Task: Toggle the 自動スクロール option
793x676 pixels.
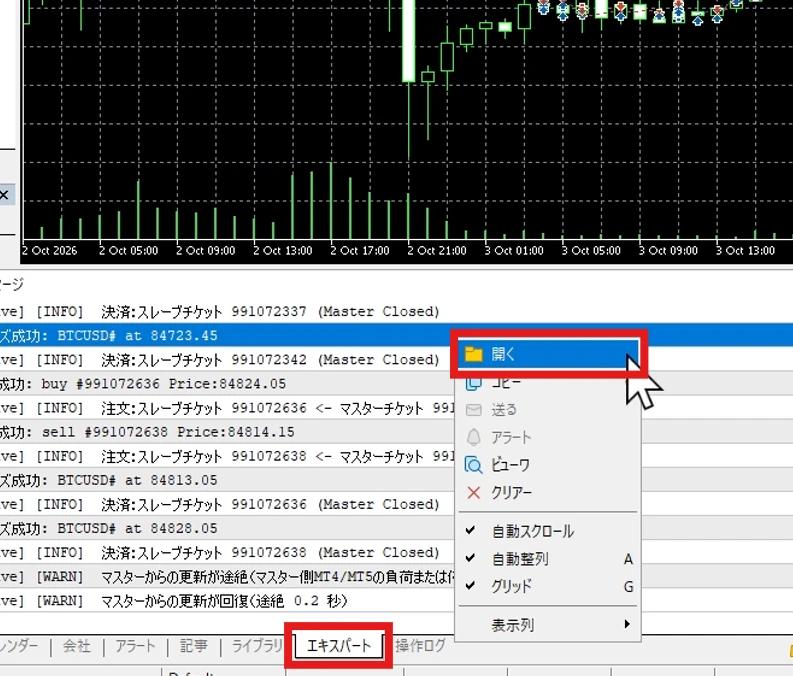Action: click(548, 531)
